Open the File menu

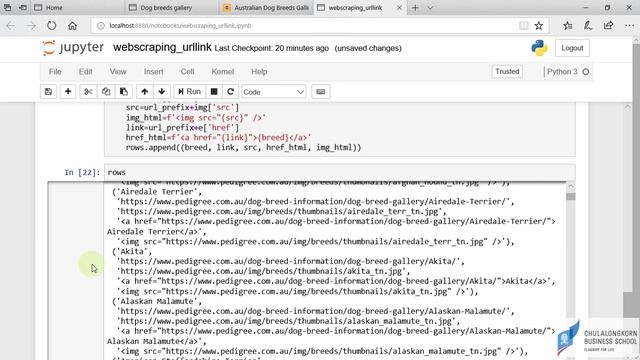[x=55, y=72]
